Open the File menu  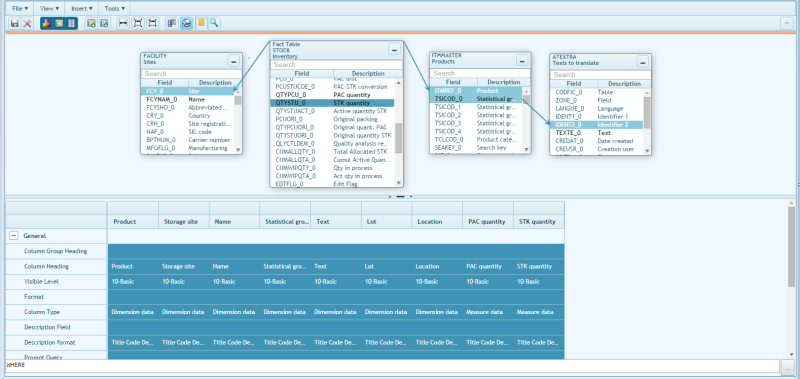tap(20, 9)
